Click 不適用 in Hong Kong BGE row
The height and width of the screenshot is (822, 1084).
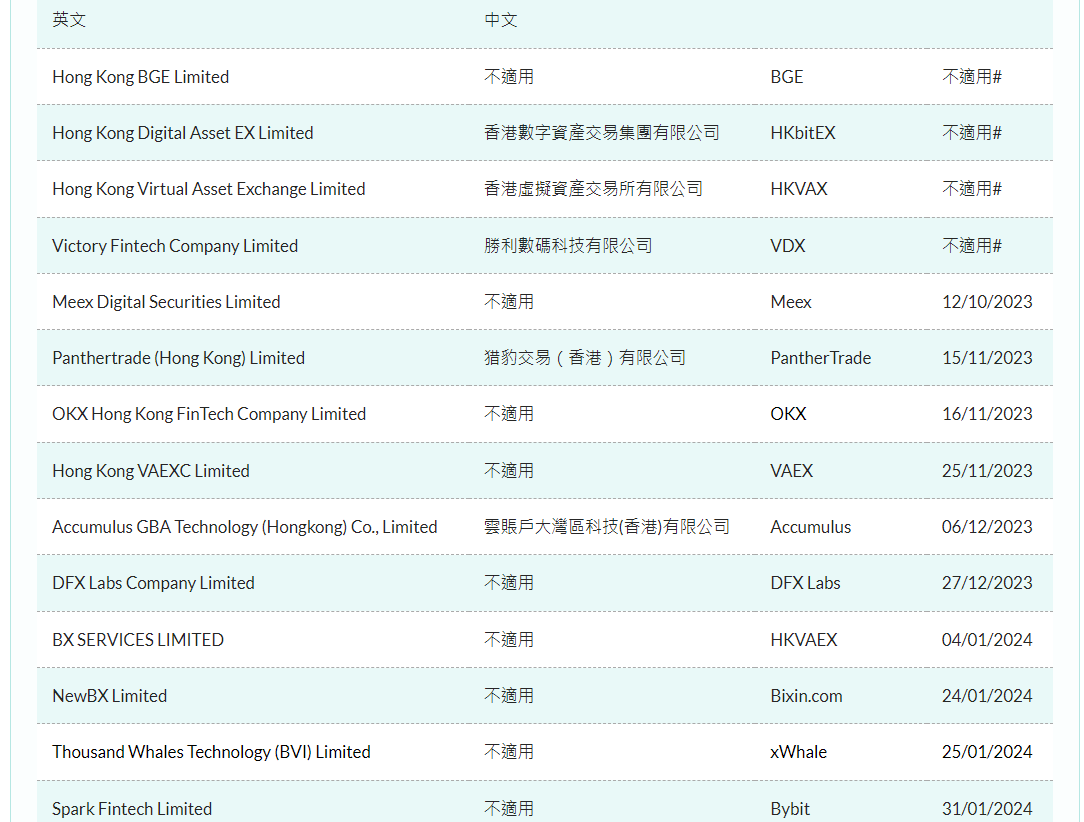click(x=509, y=77)
